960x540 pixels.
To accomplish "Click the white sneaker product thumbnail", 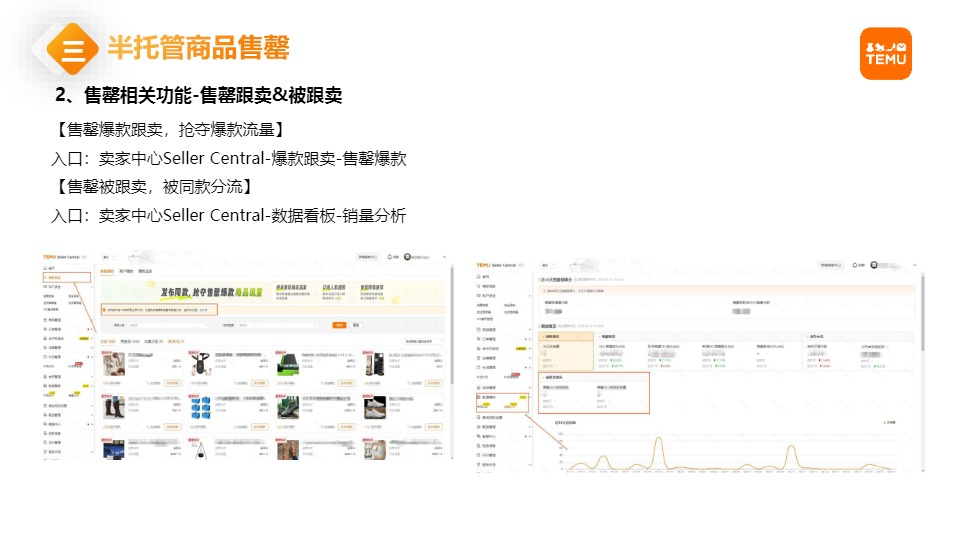I will pyautogui.click(x=374, y=409).
